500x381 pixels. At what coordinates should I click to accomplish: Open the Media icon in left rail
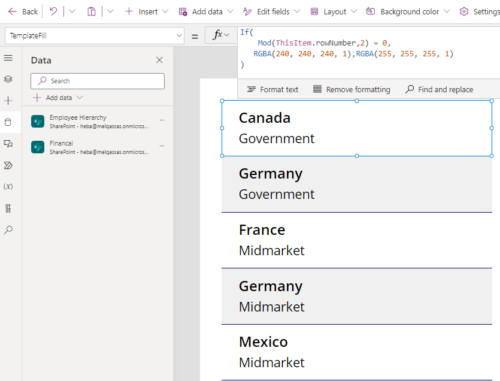pyautogui.click(x=8, y=144)
